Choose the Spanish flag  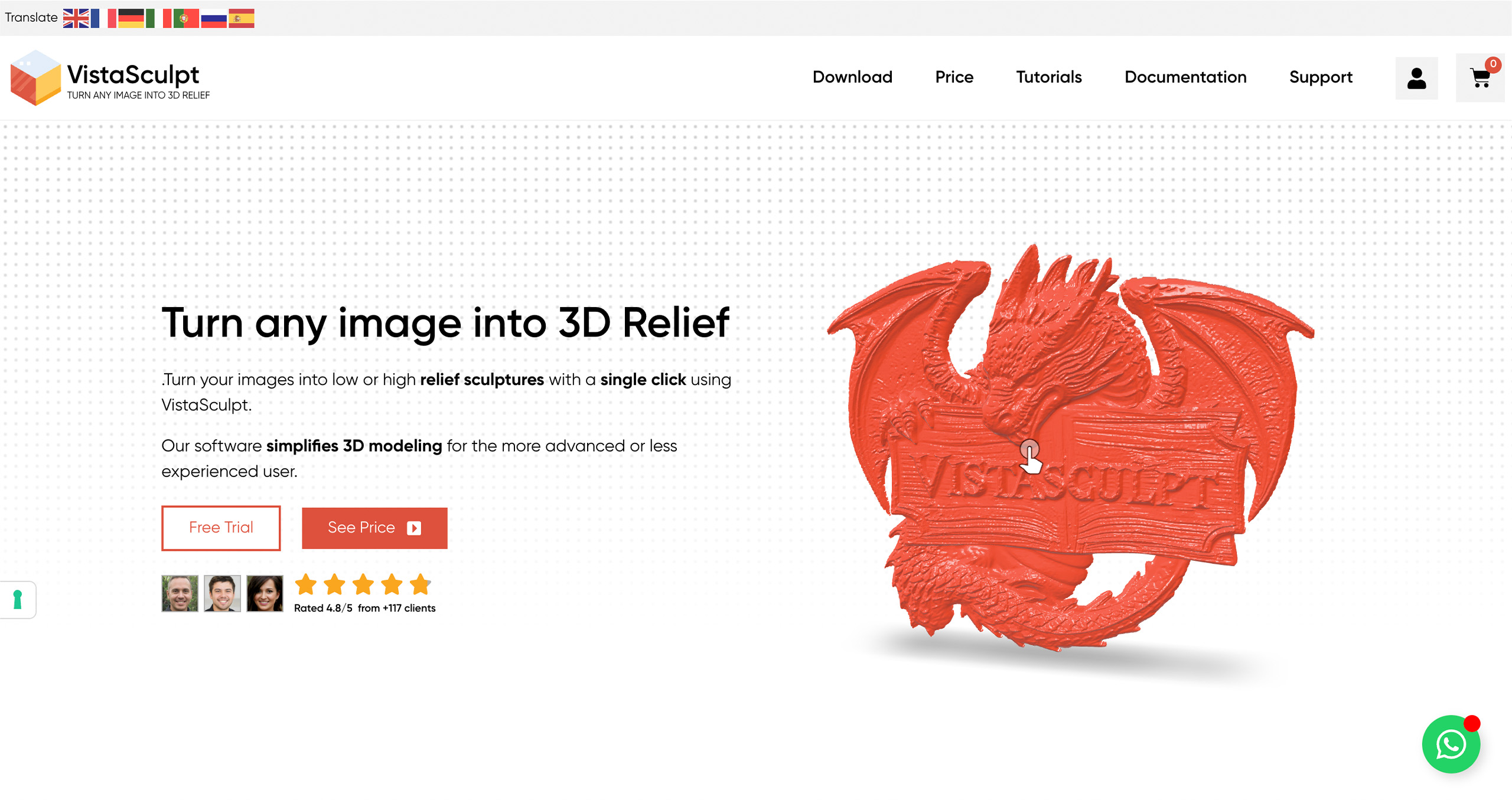(x=242, y=18)
